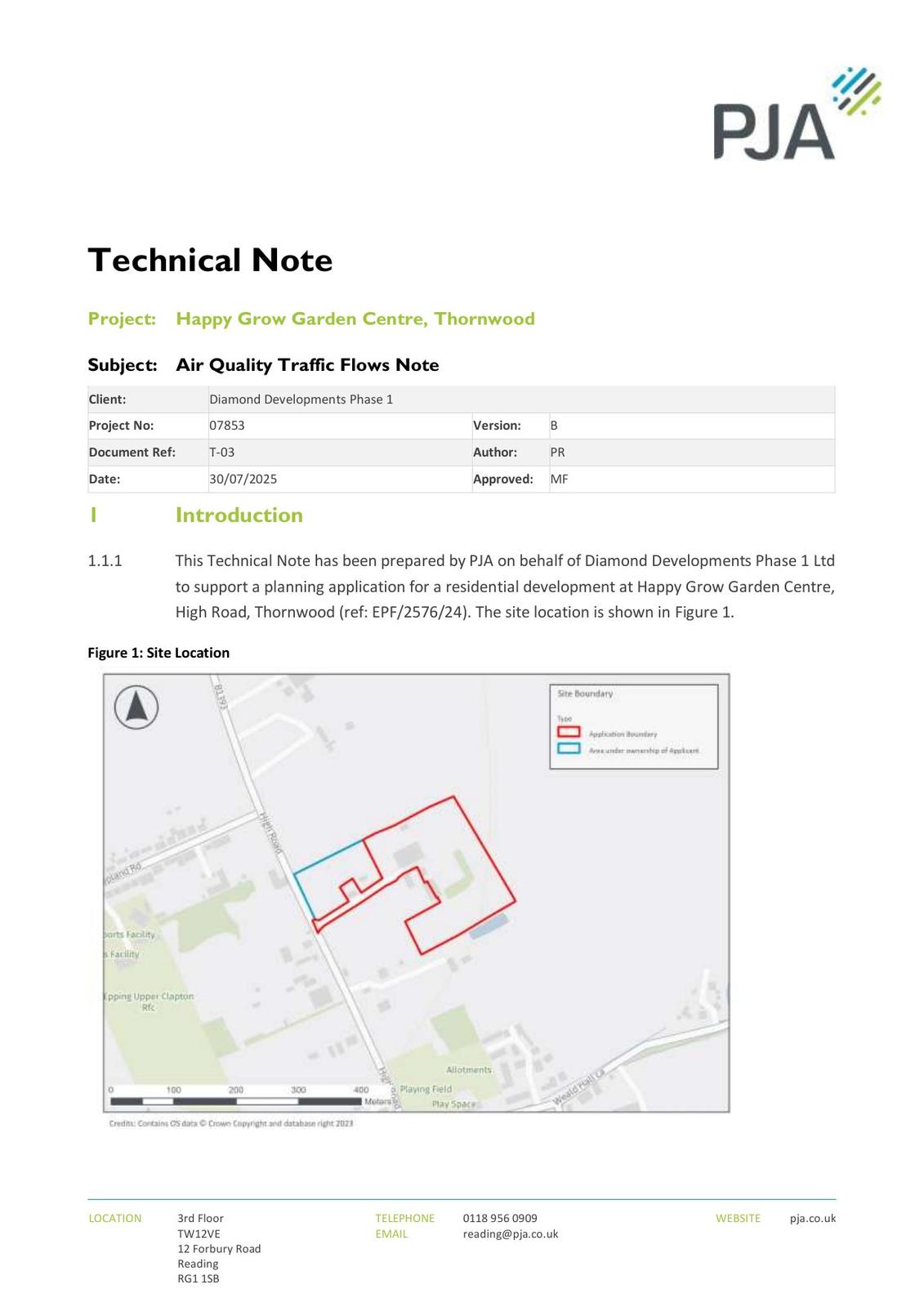The image size is (924, 1307).
Task: Click the PJA company logo
Action: tap(796, 115)
